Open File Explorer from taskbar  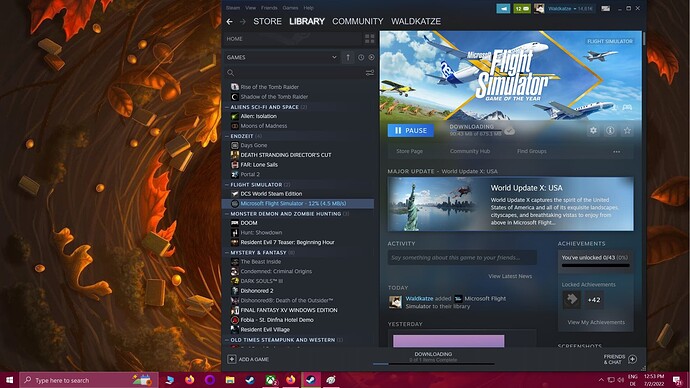[230, 380]
